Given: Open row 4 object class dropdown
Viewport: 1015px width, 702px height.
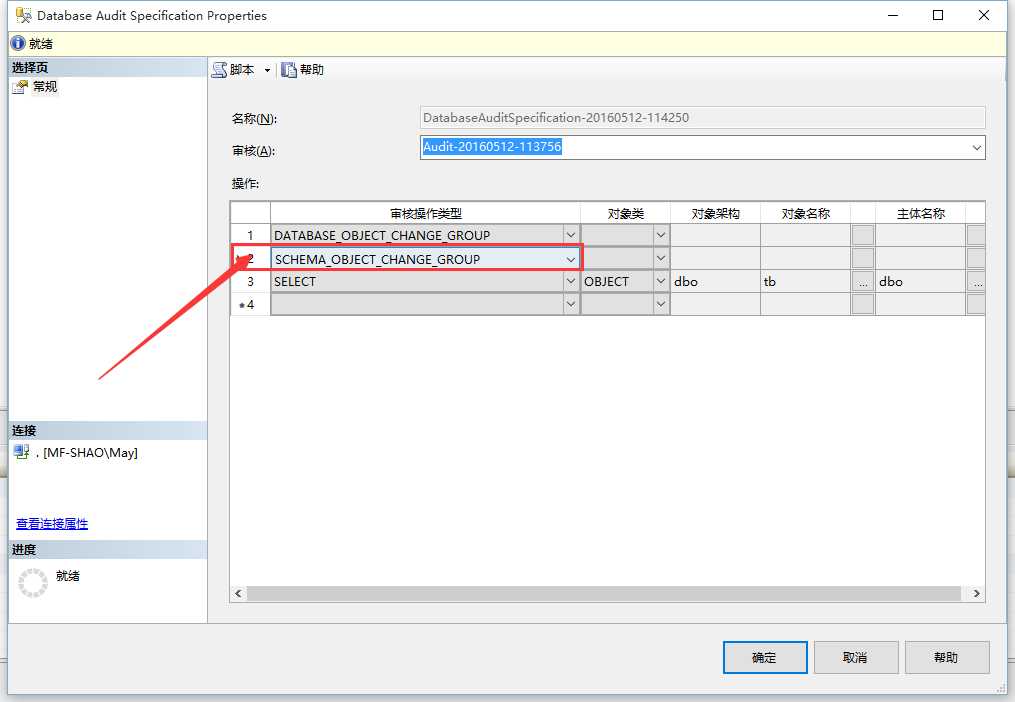Looking at the screenshot, I should coord(660,304).
